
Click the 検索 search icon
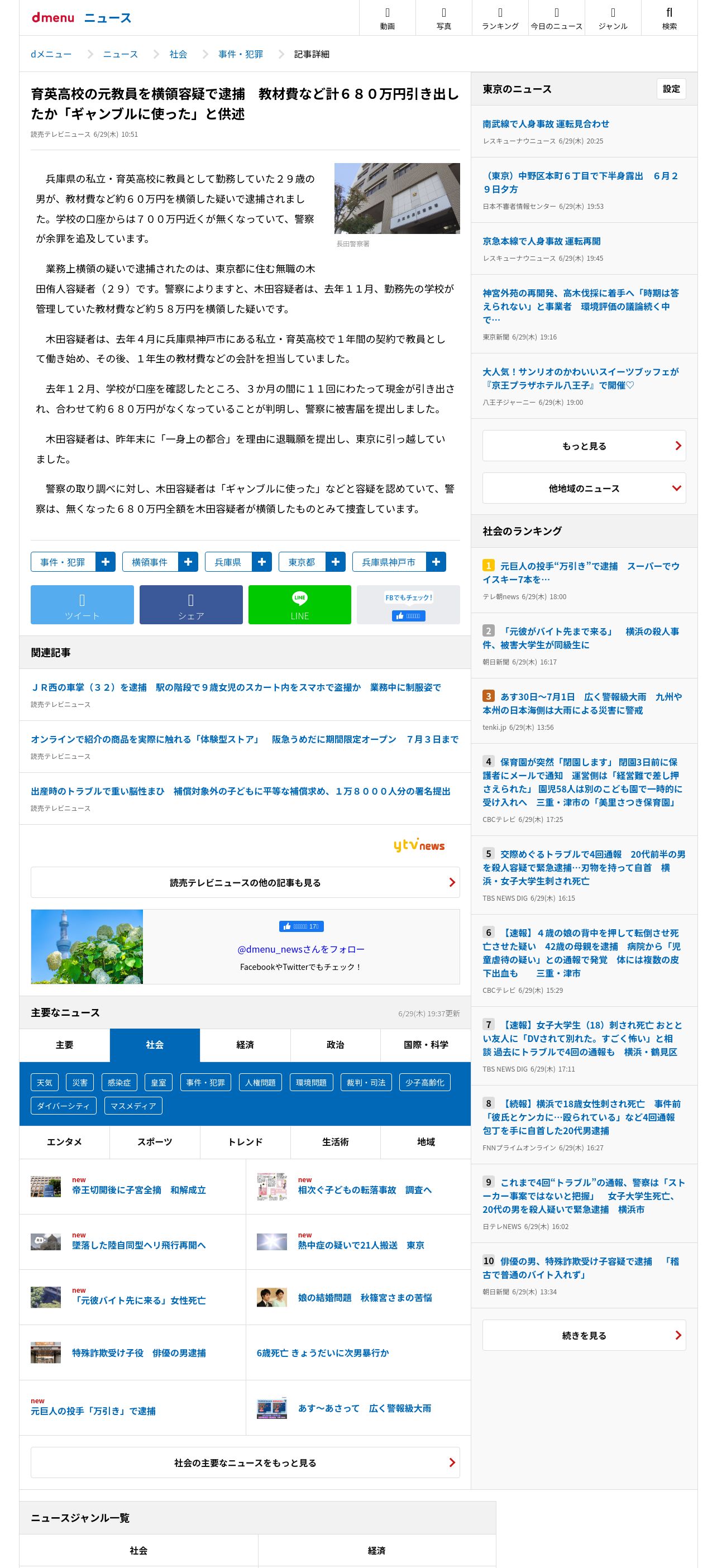[669, 18]
